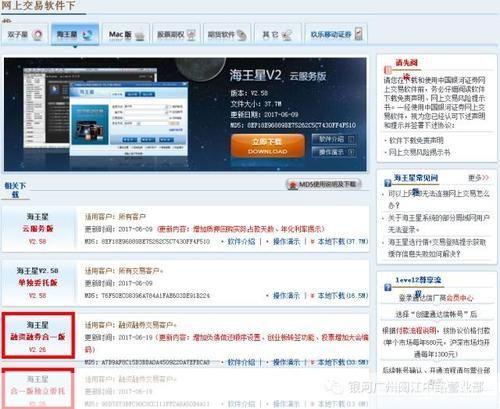The height and width of the screenshot is (409, 500).
Task: Click the 海王星 云服务版 V2.58 title cell
Action: click(x=38, y=229)
